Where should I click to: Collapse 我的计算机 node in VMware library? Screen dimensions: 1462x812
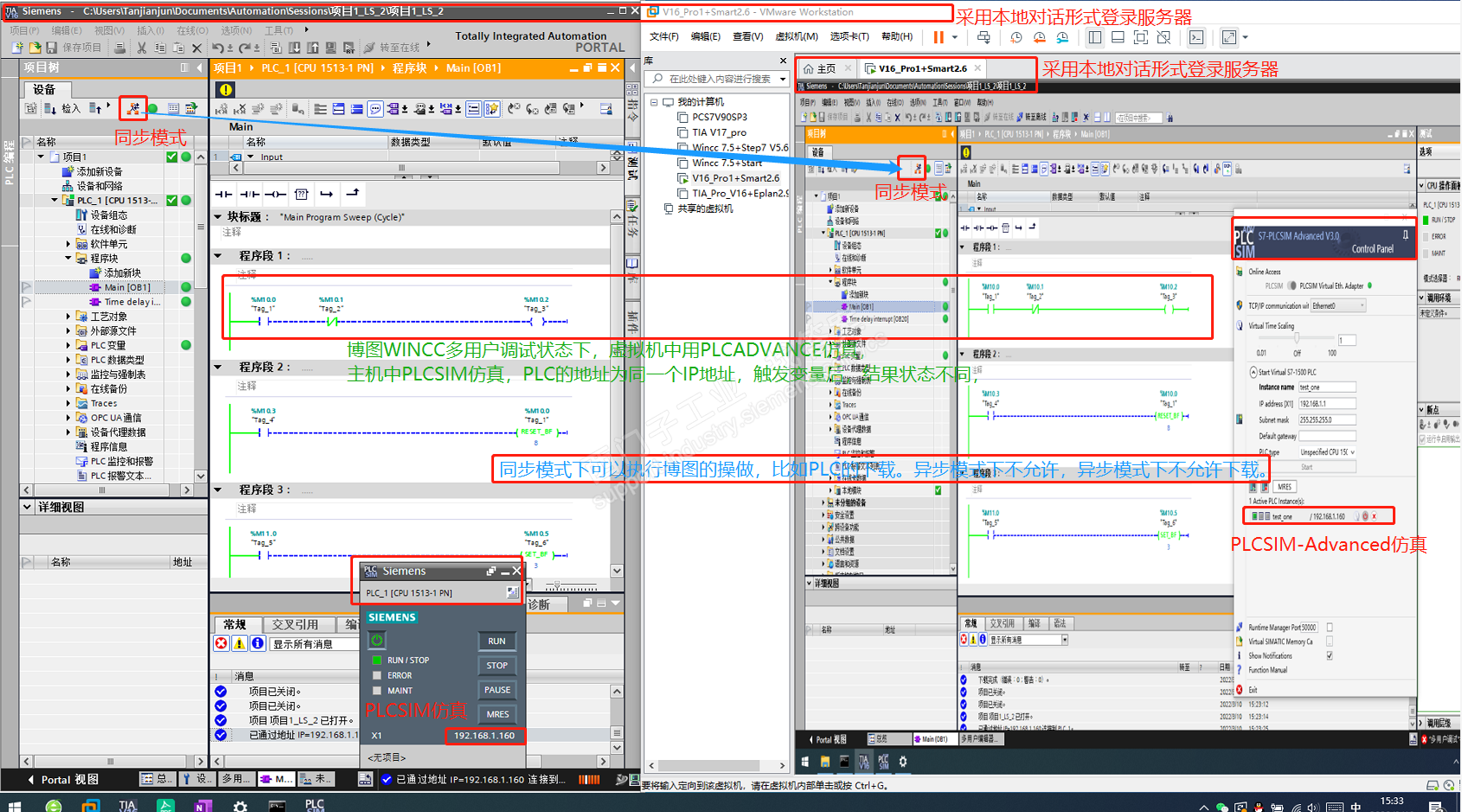click(654, 102)
